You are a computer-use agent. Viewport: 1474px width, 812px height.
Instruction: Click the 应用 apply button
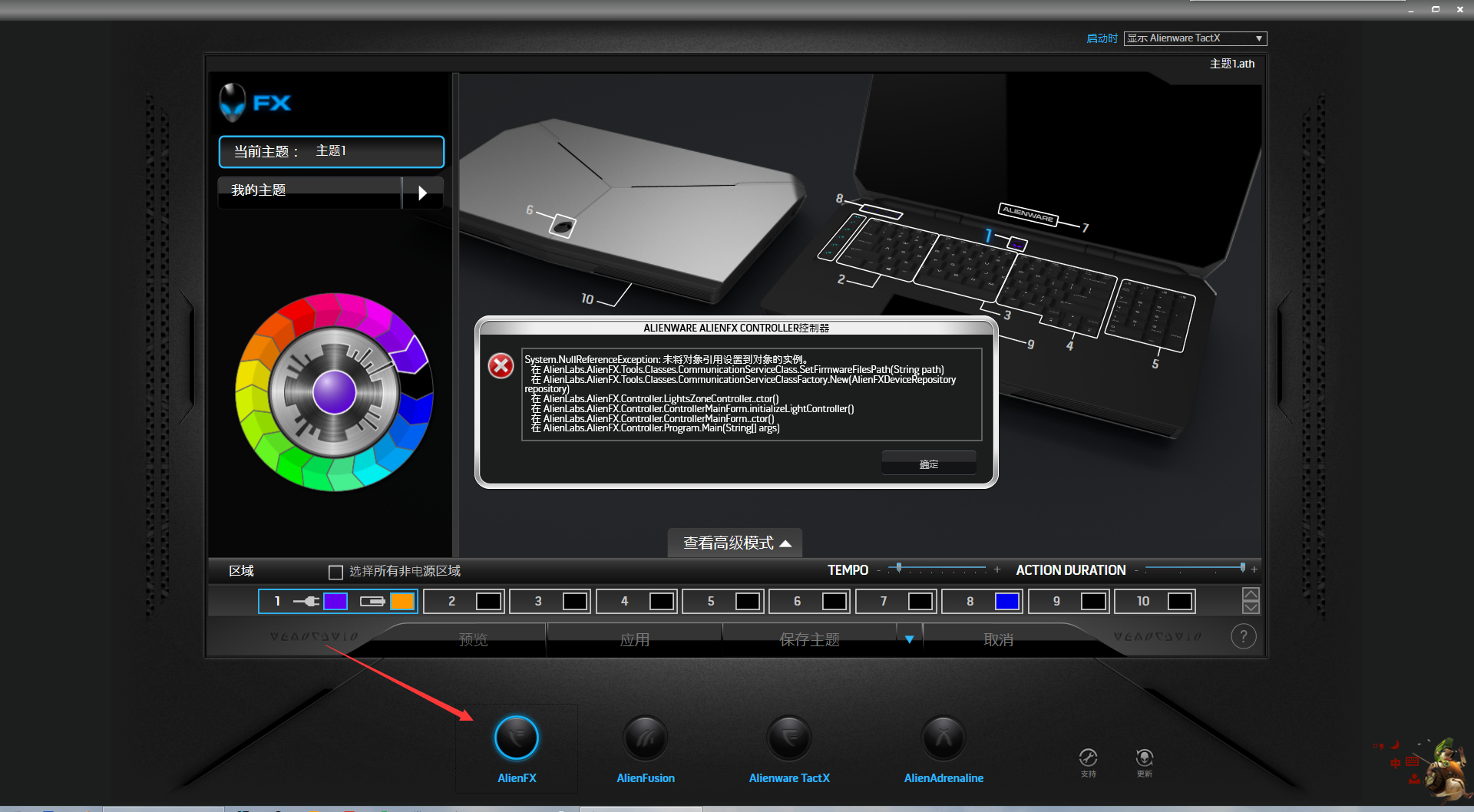pyautogui.click(x=635, y=639)
